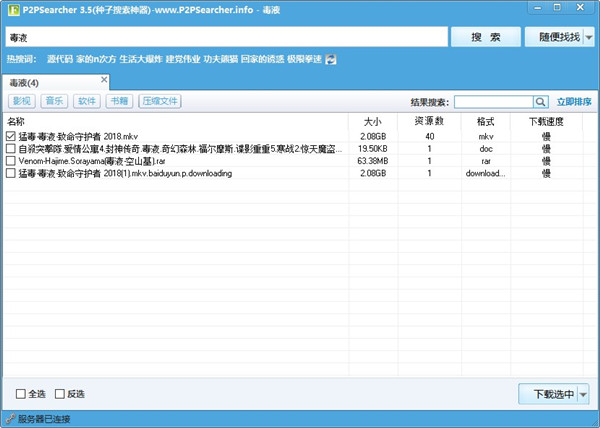Viewport: 600px width, 428px height.
Task: Click hot word 回家的诱惑
Action: point(262,59)
